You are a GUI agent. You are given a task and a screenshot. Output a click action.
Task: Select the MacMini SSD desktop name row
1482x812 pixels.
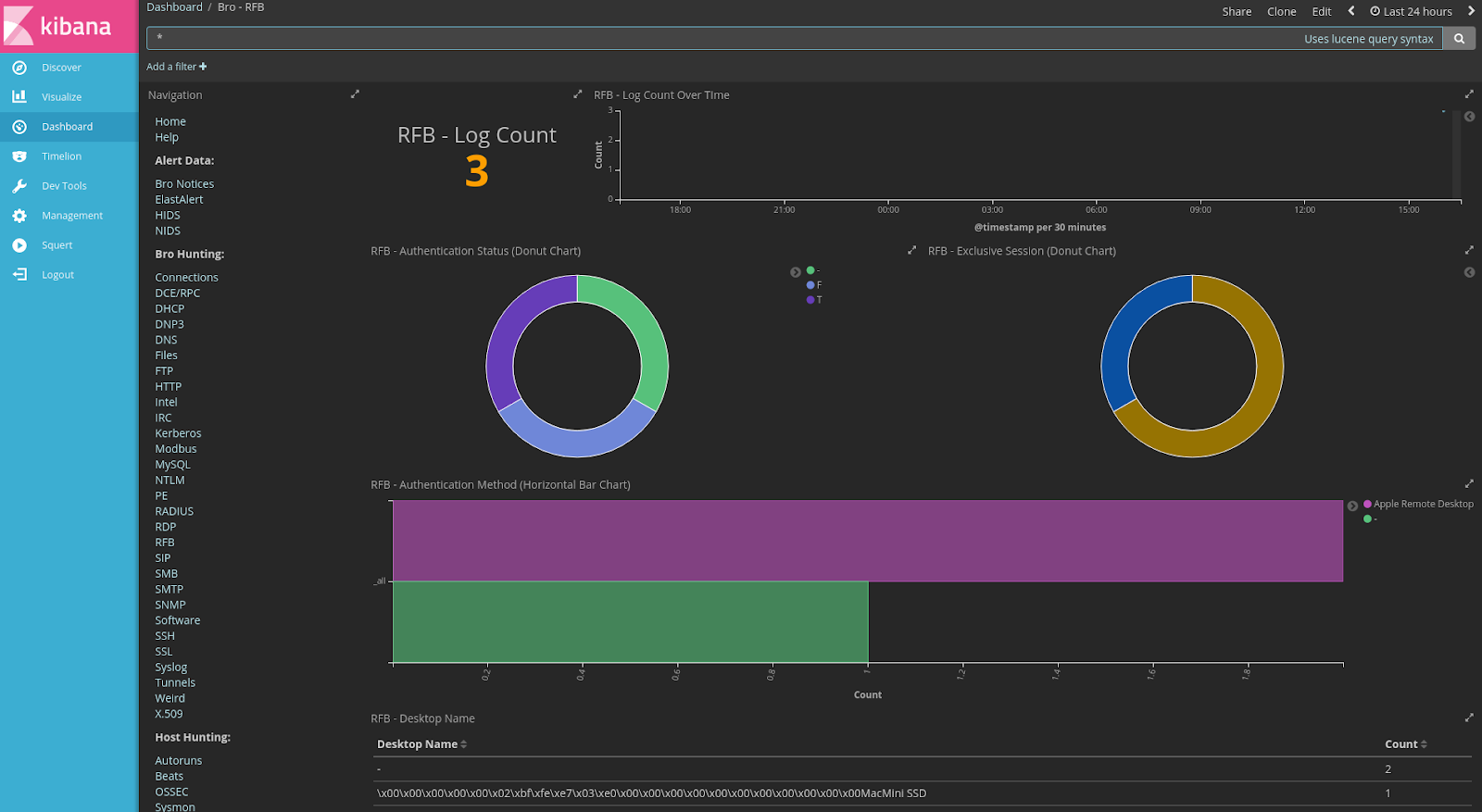coord(923,793)
